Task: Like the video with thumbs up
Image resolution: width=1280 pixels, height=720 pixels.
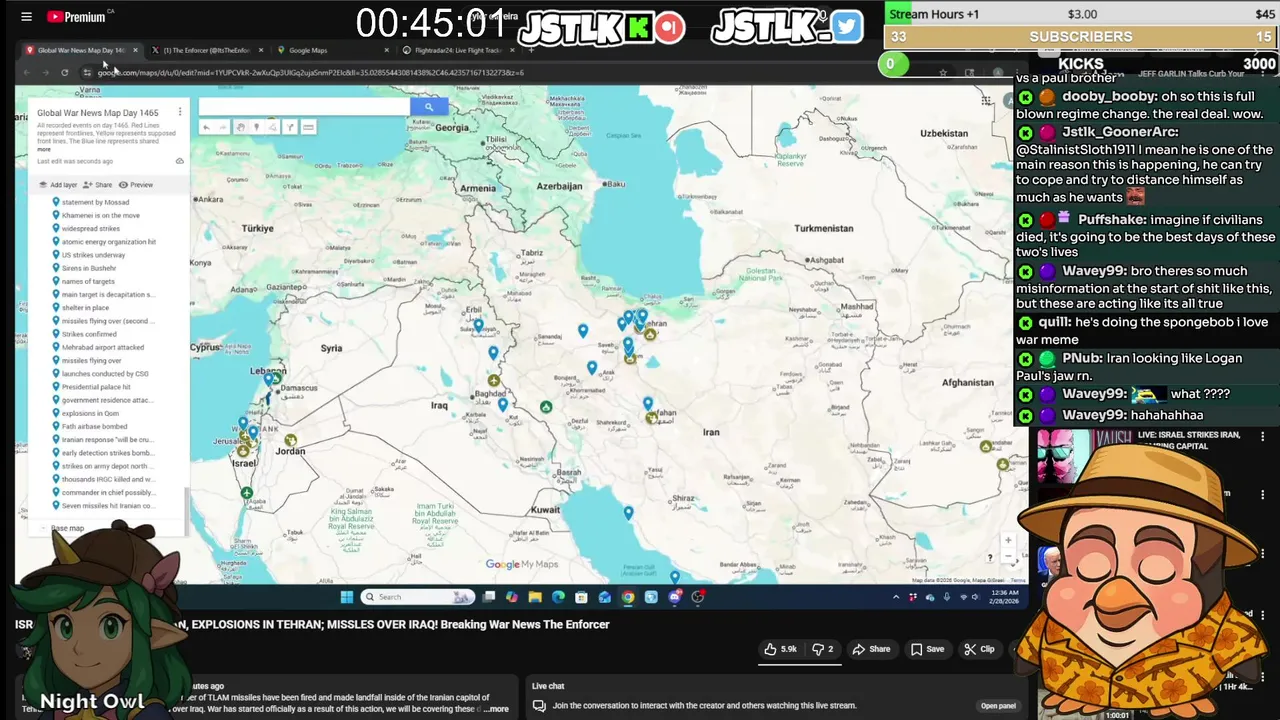Action: (x=780, y=649)
